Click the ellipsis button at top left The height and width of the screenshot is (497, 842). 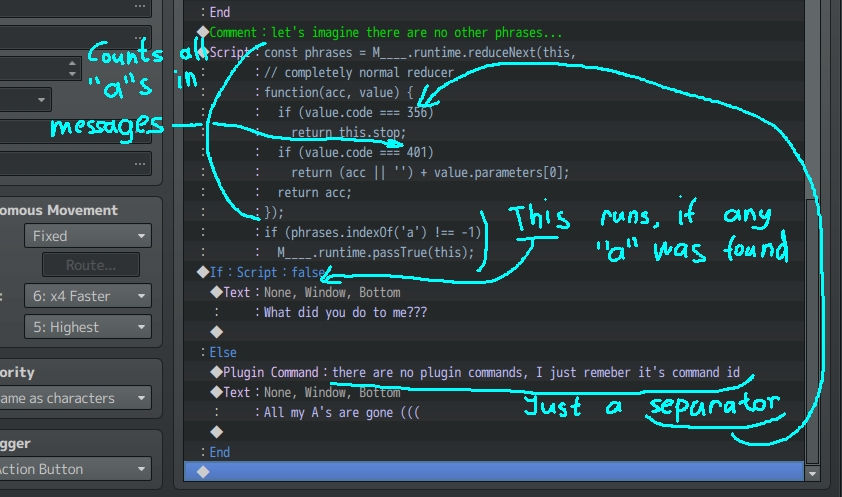(x=140, y=6)
